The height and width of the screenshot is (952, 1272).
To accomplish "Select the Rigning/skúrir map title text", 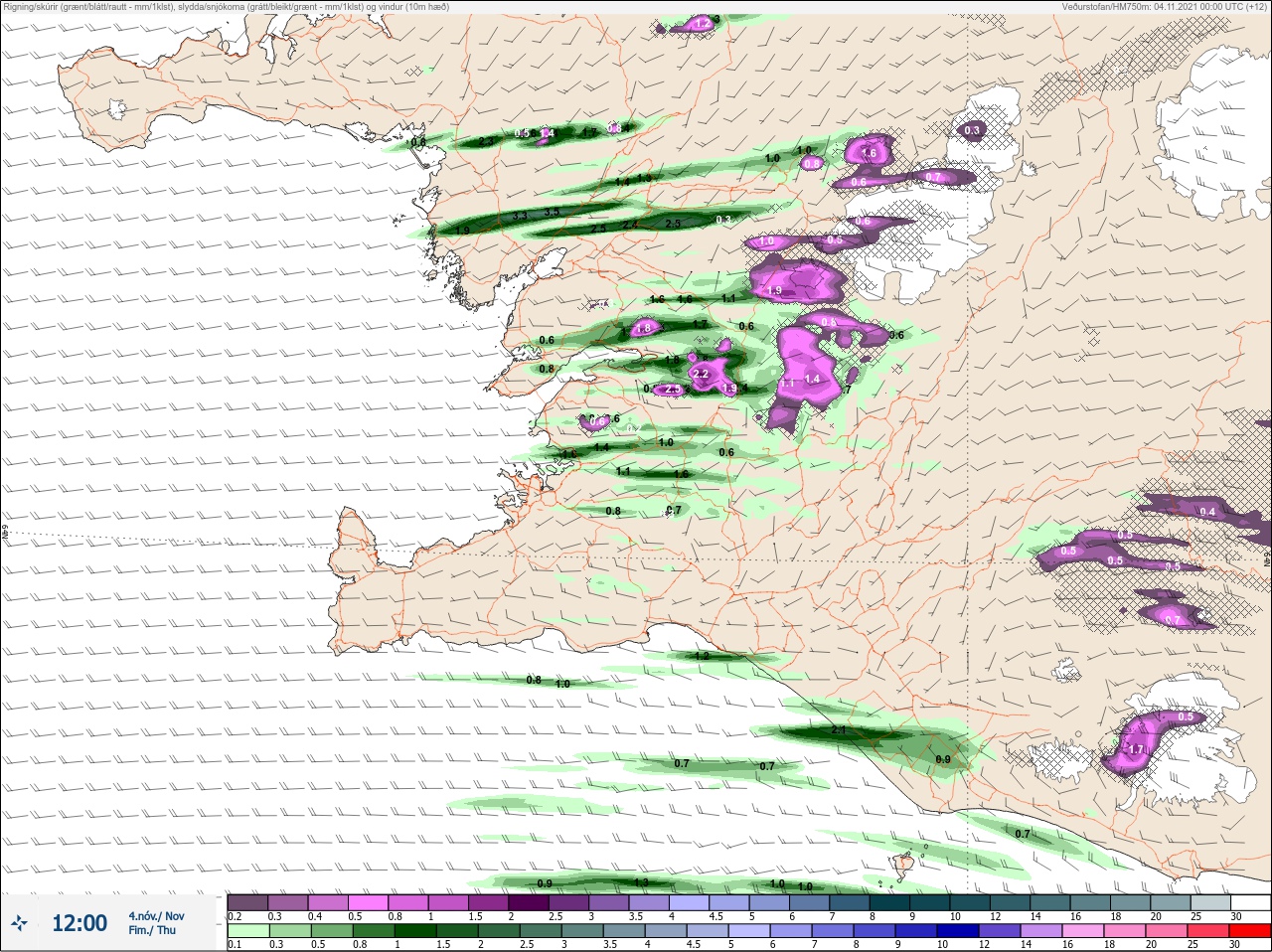I will (227, 6).
